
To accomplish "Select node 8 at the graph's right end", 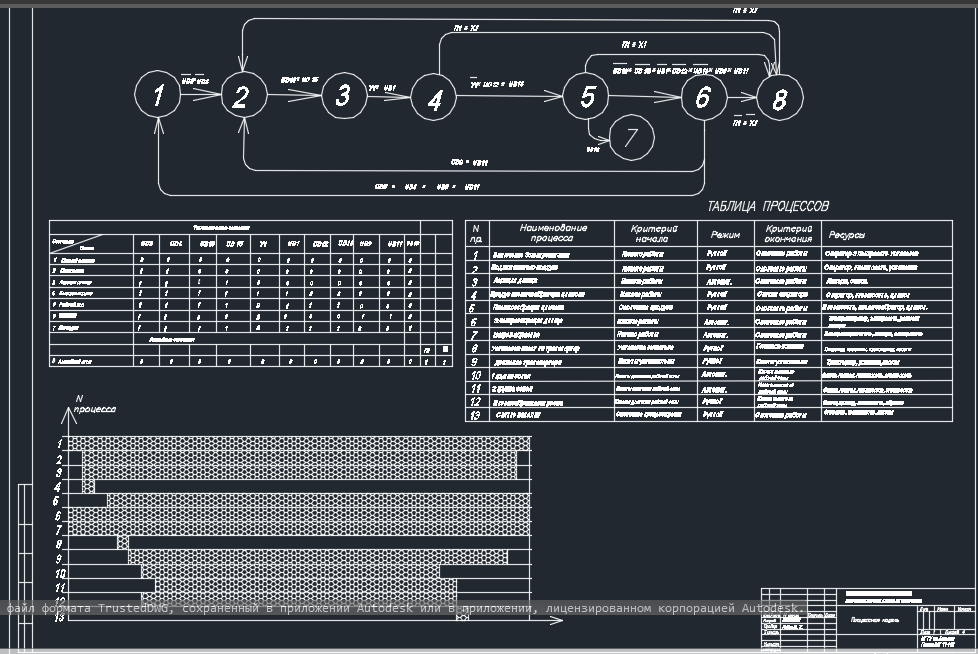I will coord(779,98).
